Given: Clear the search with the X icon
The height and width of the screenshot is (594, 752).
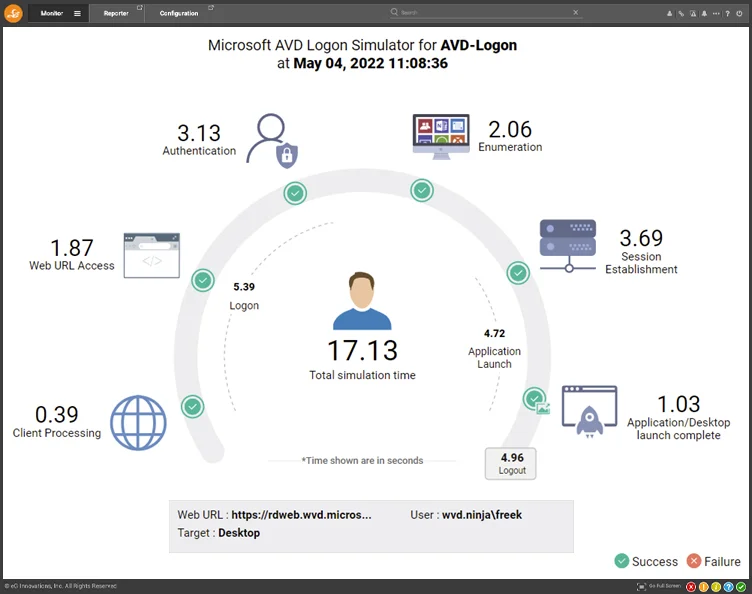Looking at the screenshot, I should click(576, 12).
